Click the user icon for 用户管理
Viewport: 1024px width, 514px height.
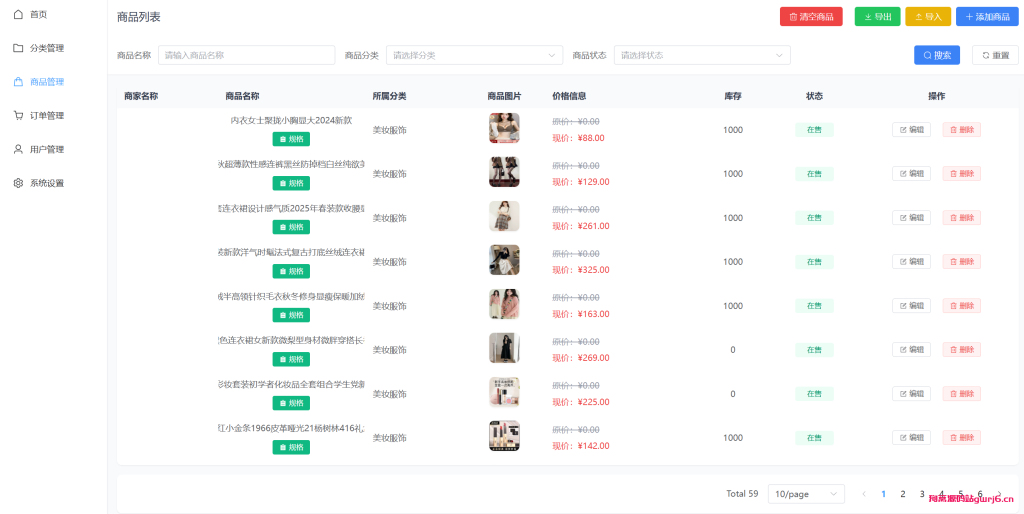pyautogui.click(x=18, y=149)
